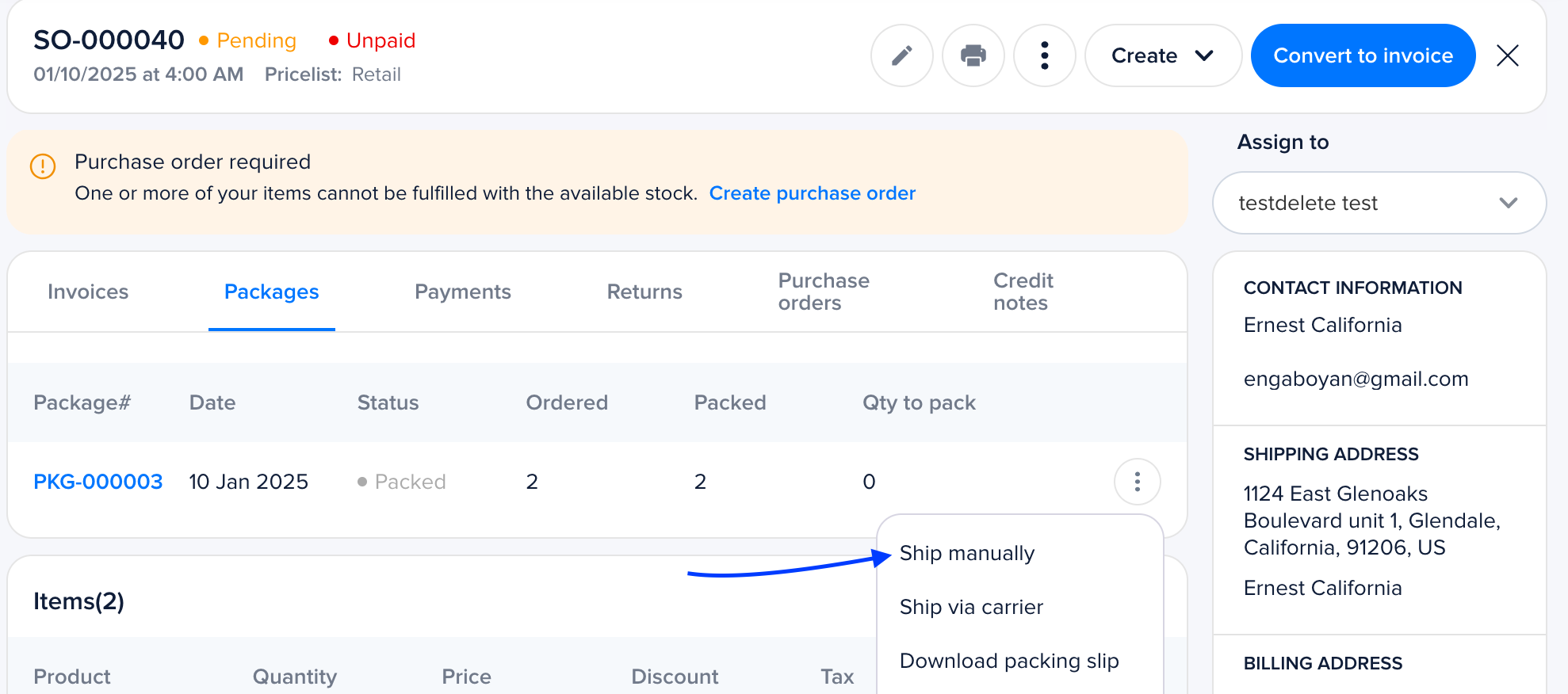
Task: Go to the Returns tab
Action: (644, 292)
